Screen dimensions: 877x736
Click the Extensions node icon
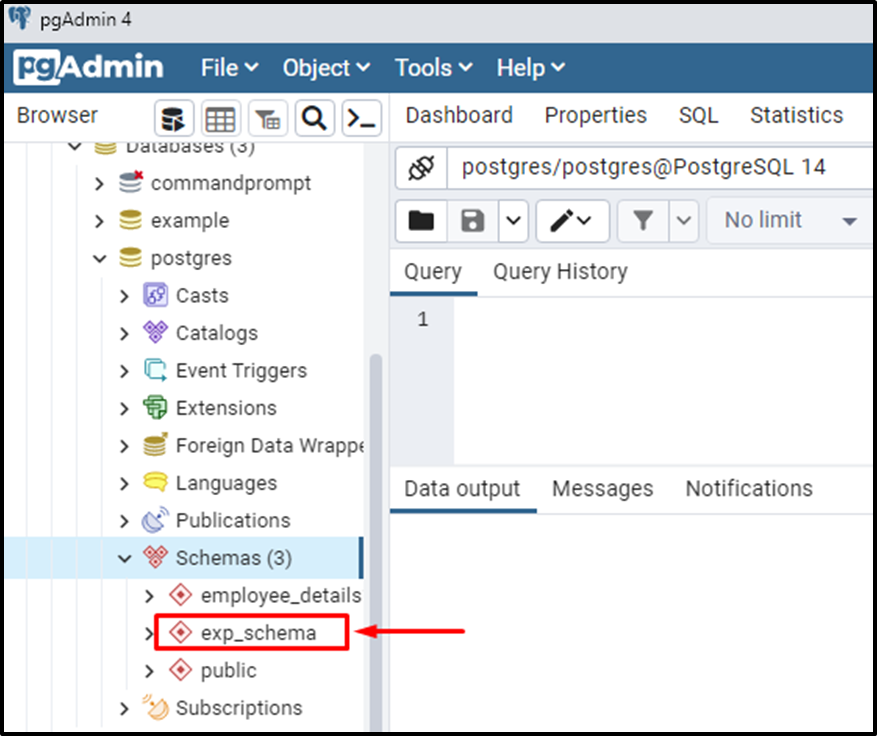(x=155, y=407)
